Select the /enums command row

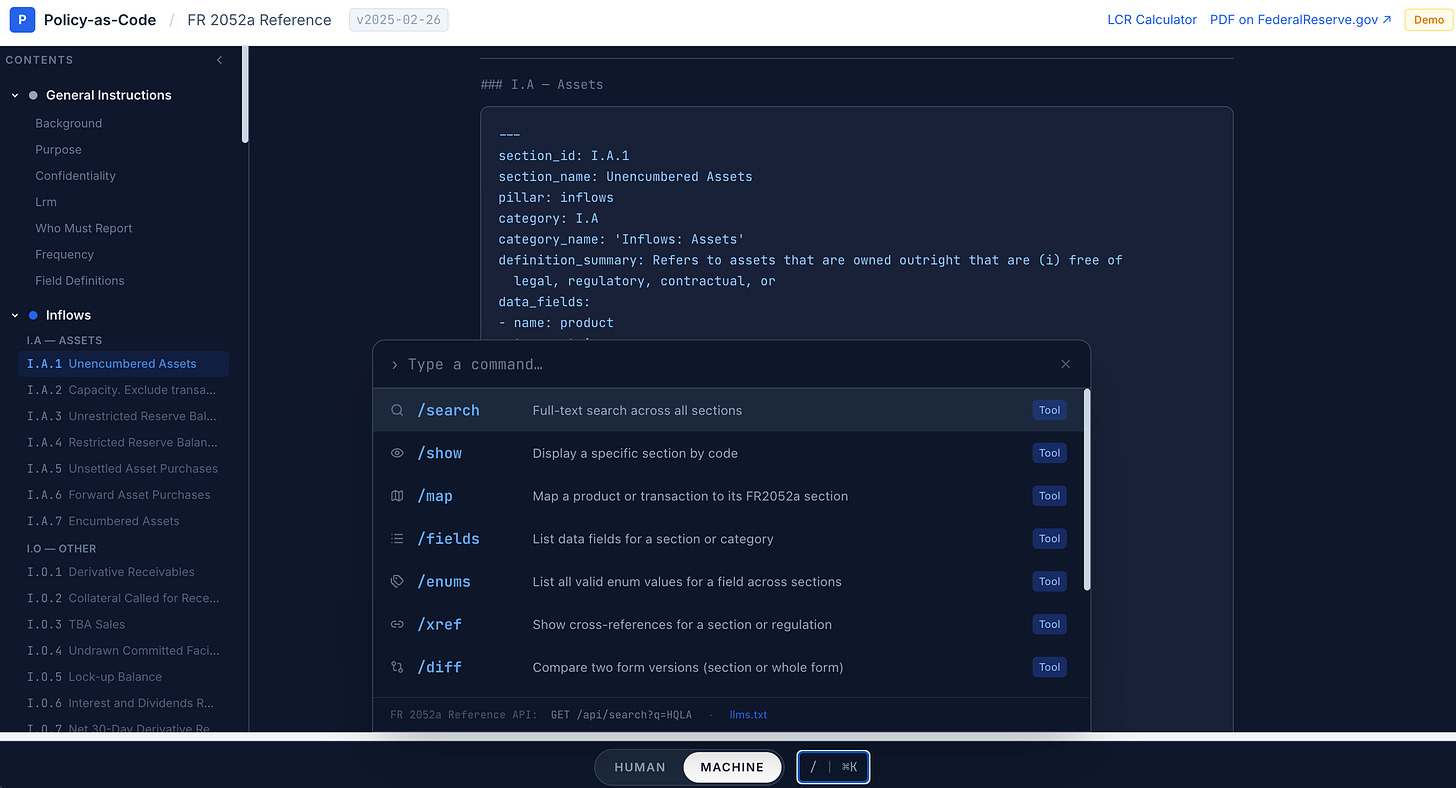tap(728, 581)
